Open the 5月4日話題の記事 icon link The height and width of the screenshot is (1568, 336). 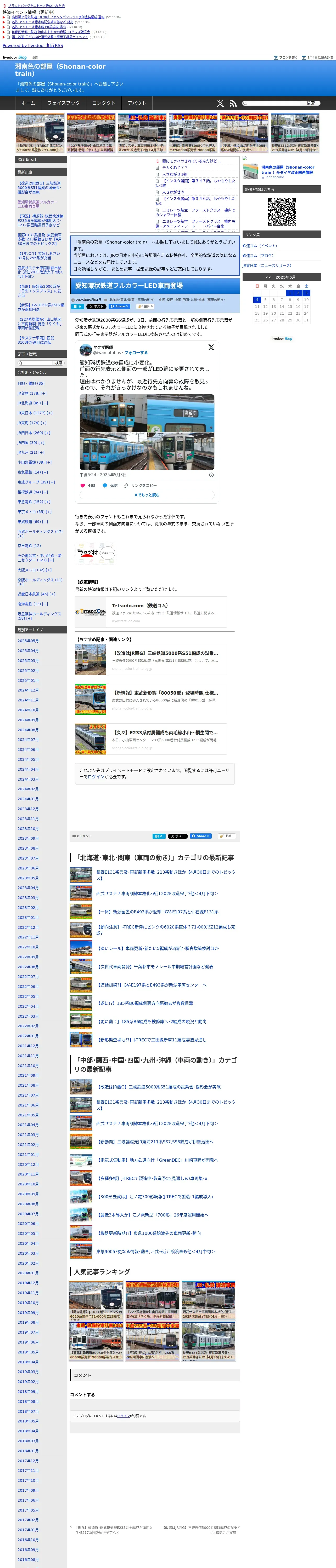coord(304,57)
